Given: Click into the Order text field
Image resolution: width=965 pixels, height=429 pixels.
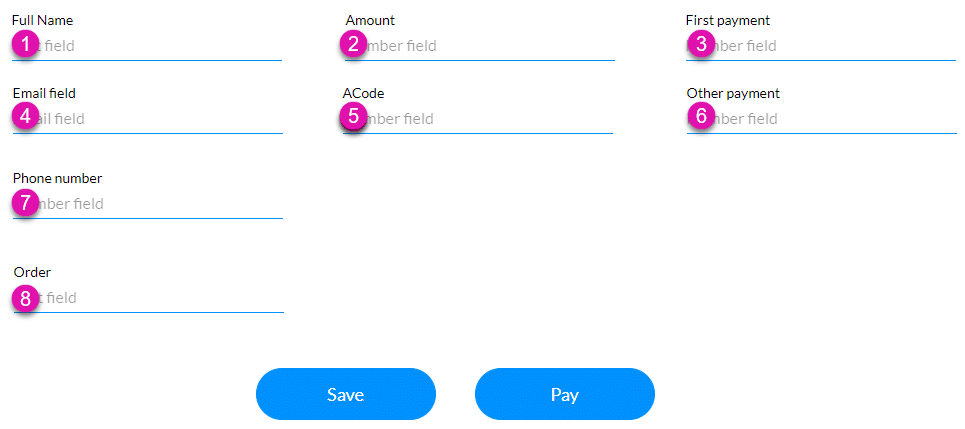Looking at the screenshot, I should pyautogui.click(x=160, y=298).
